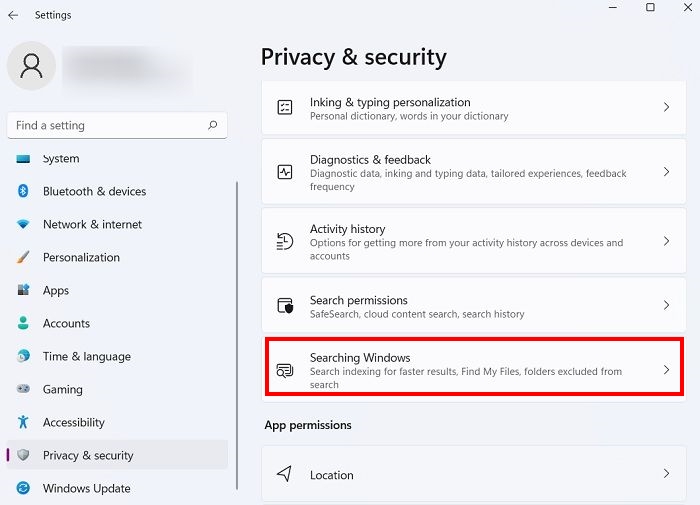Screen dimensions: 700x505
Task: Expand Location chevron
Action: (x=666, y=473)
